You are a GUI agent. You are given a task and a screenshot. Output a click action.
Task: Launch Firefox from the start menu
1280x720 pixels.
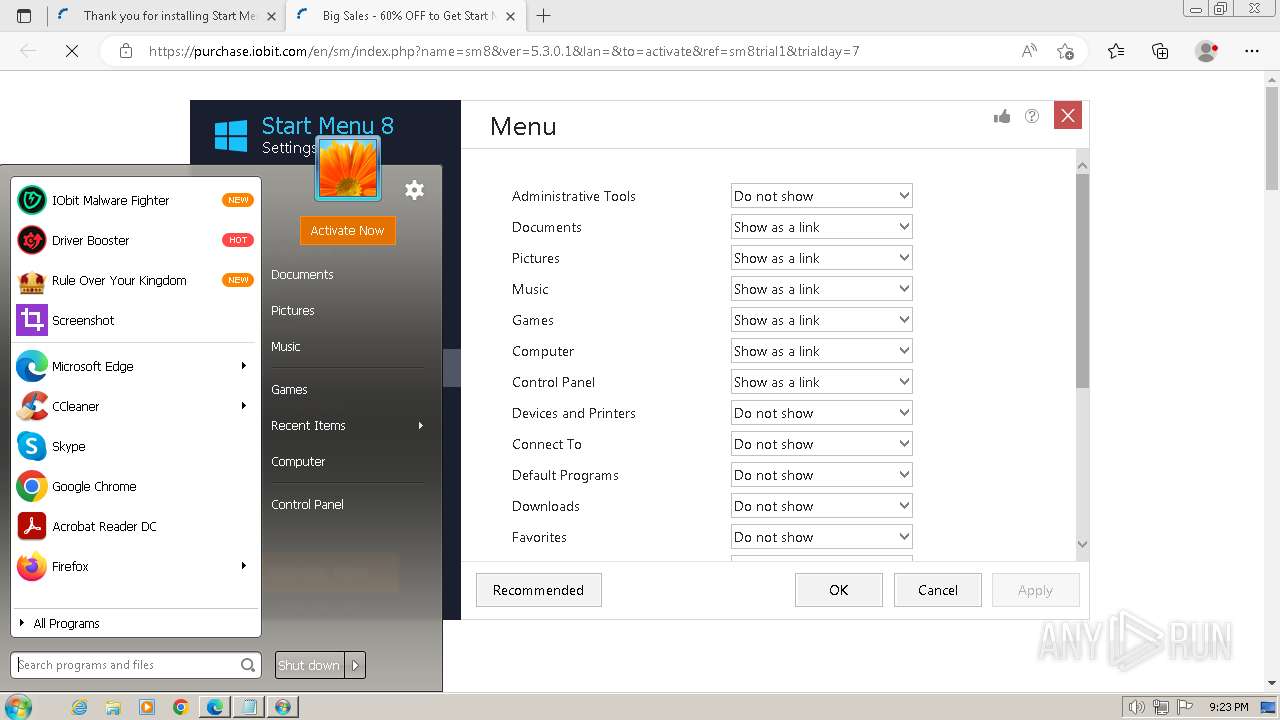point(135,566)
